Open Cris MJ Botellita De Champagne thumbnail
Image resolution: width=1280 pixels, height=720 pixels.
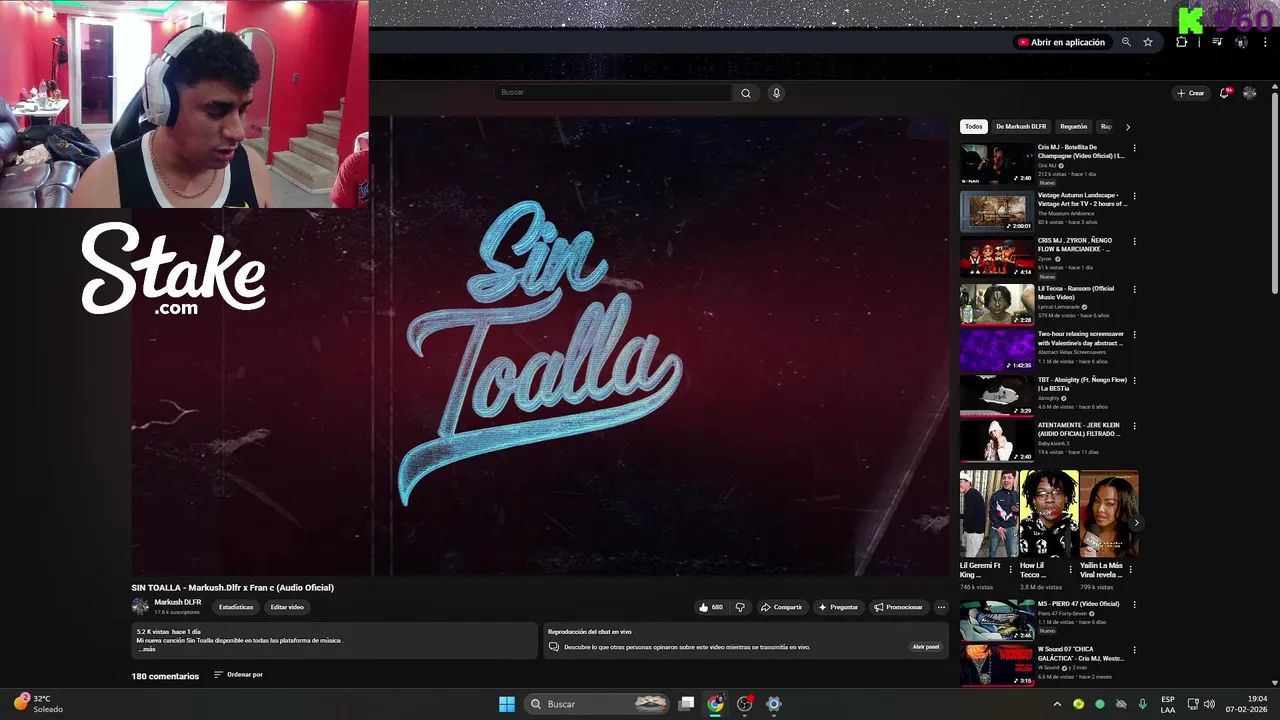[x=997, y=164]
